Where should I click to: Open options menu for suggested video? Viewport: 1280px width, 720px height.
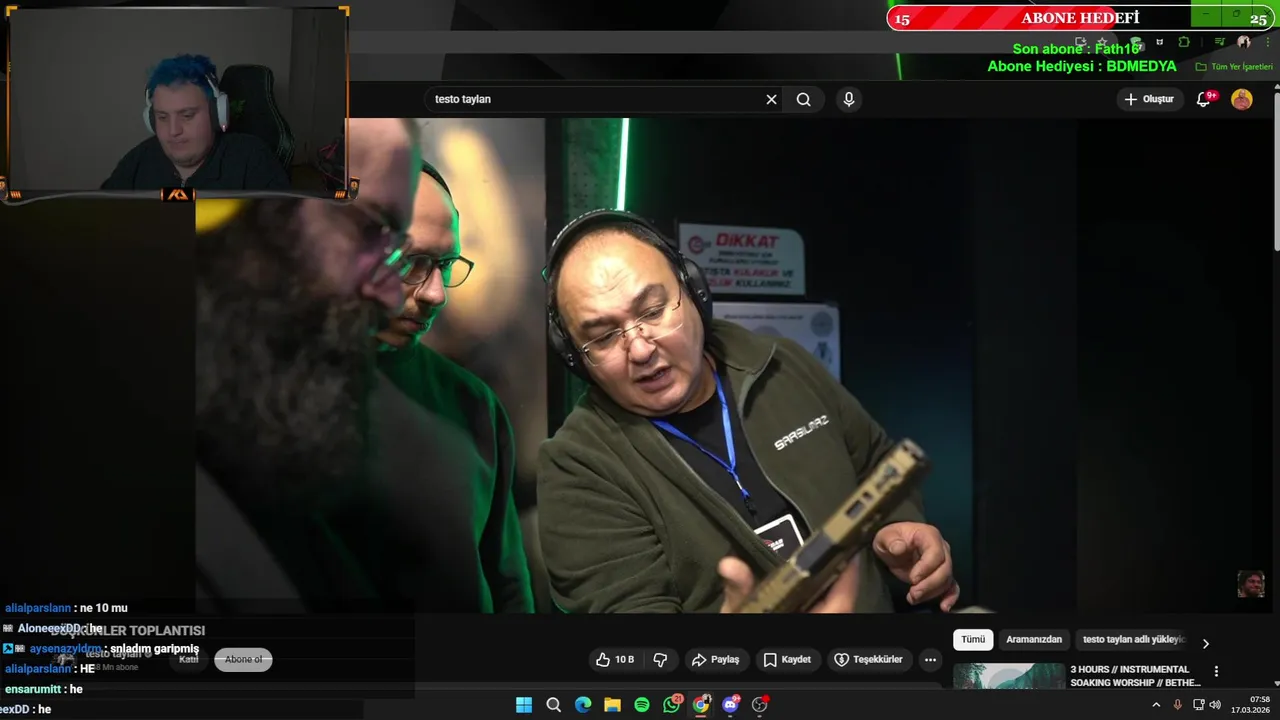(1216, 671)
